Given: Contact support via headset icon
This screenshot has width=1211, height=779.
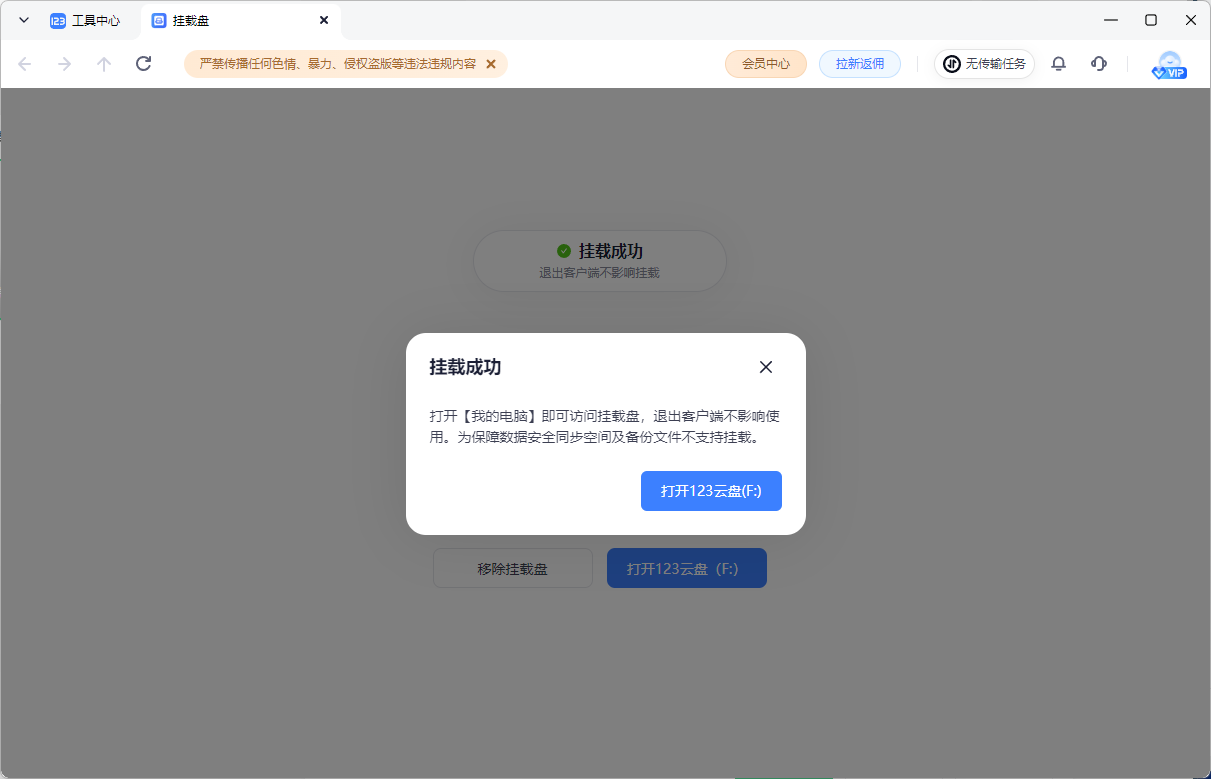Looking at the screenshot, I should click(x=1099, y=64).
